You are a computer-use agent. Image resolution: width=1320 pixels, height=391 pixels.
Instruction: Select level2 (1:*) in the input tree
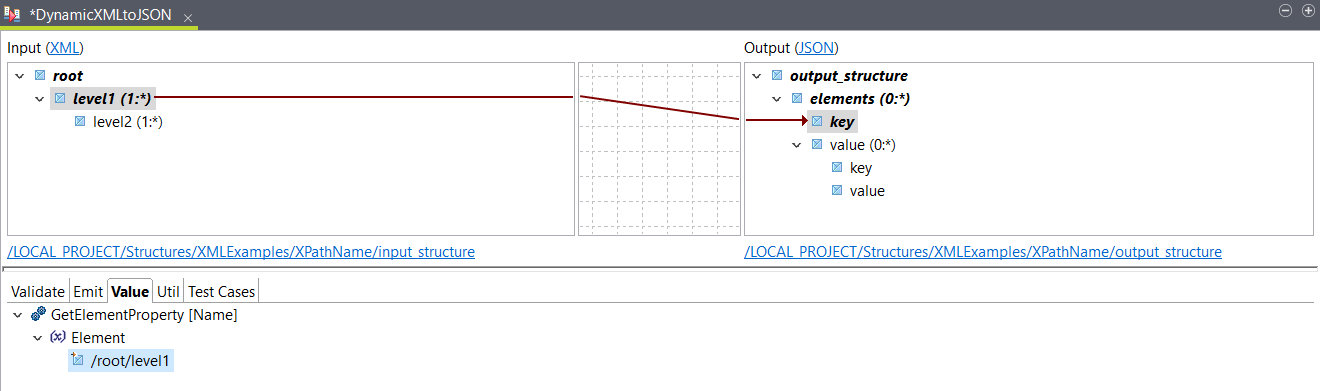pyautogui.click(x=128, y=122)
